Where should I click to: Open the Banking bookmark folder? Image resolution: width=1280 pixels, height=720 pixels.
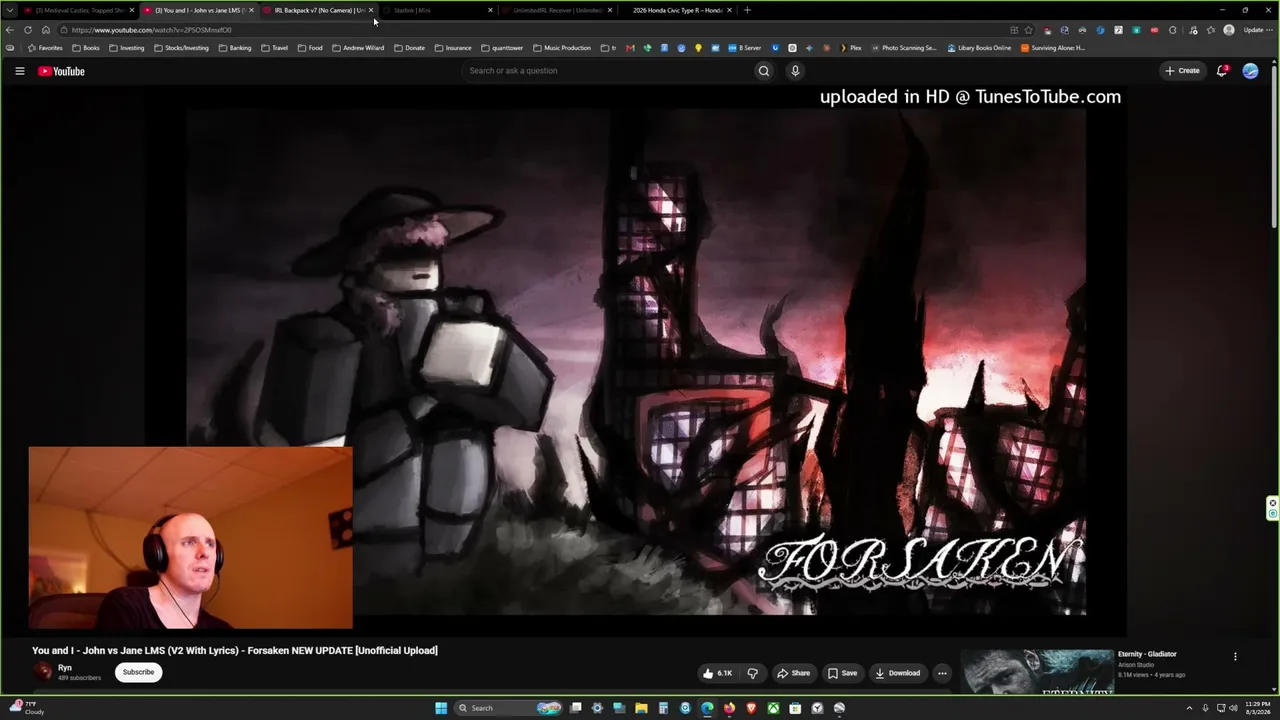click(234, 48)
